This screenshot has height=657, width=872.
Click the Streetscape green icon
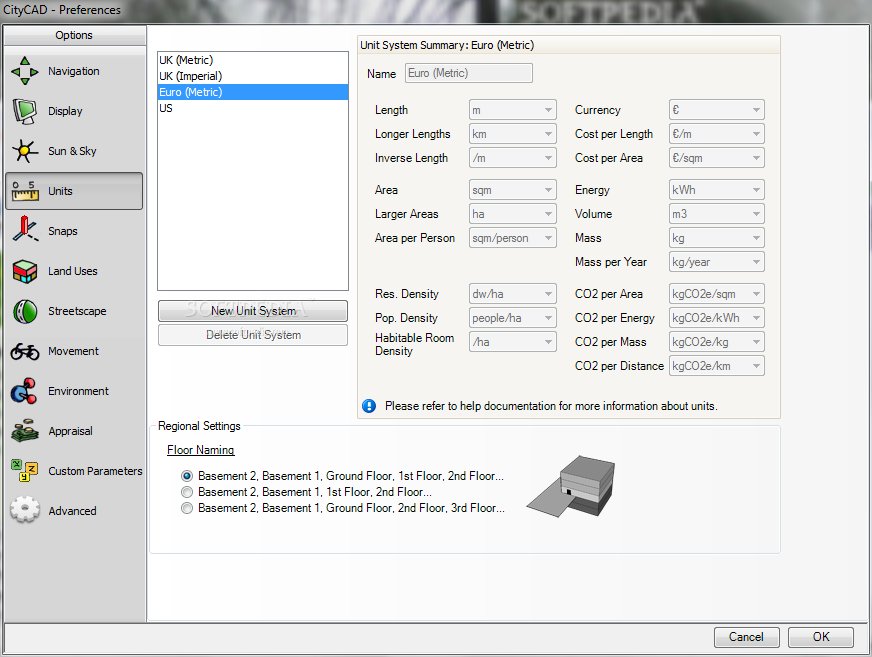click(x=25, y=312)
